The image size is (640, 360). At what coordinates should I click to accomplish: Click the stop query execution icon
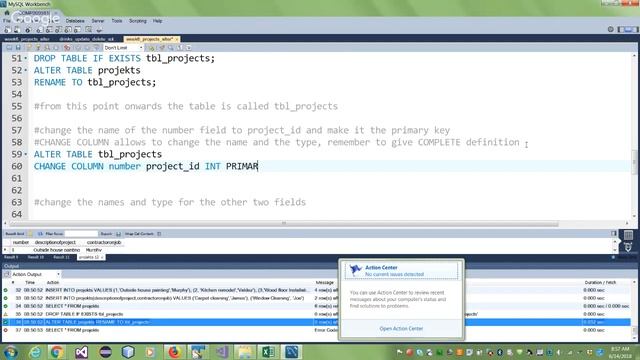56,48
